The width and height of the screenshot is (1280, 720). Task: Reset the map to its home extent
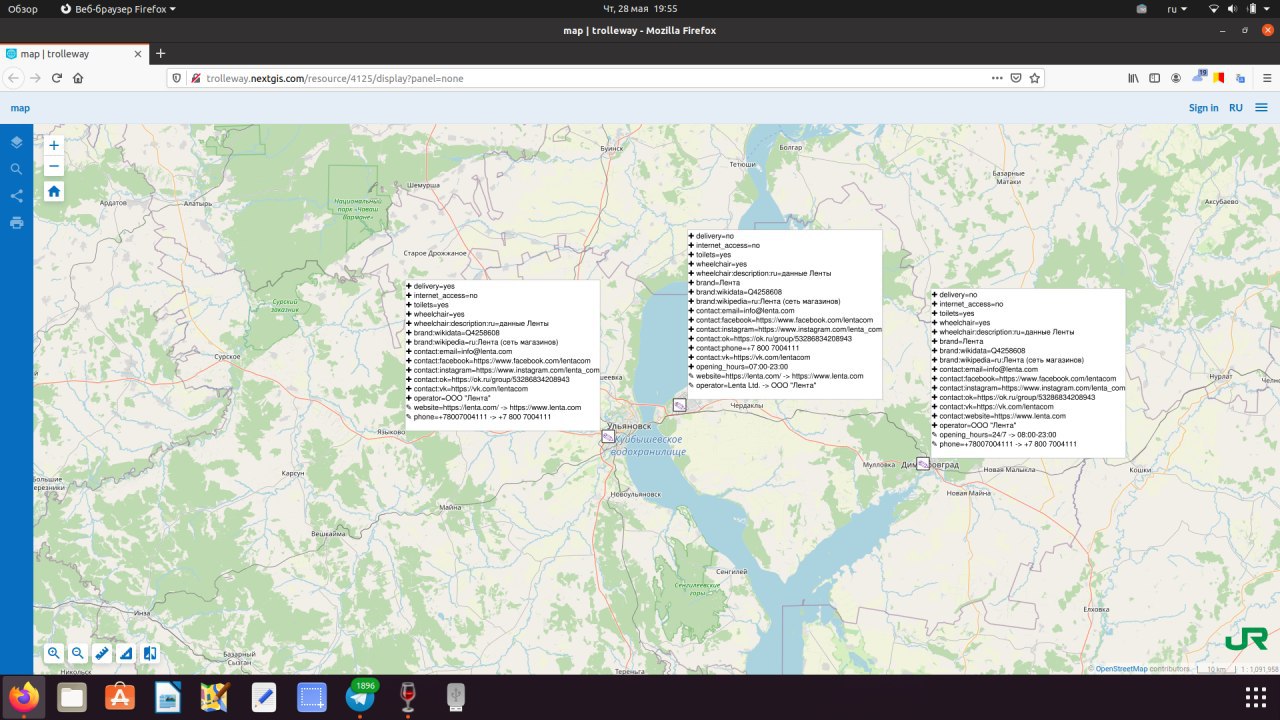pyautogui.click(x=54, y=191)
